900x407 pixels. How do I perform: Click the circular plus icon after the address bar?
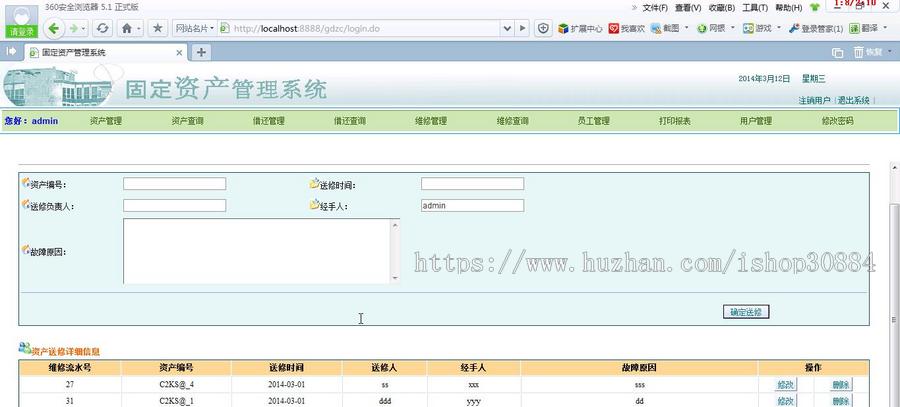543,28
